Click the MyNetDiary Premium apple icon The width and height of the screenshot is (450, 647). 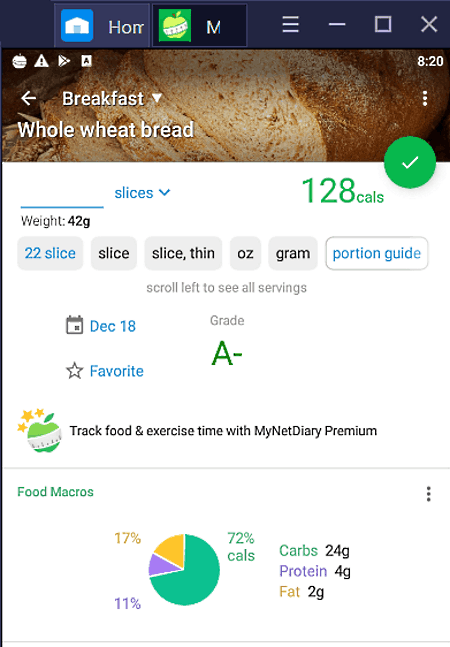point(40,431)
